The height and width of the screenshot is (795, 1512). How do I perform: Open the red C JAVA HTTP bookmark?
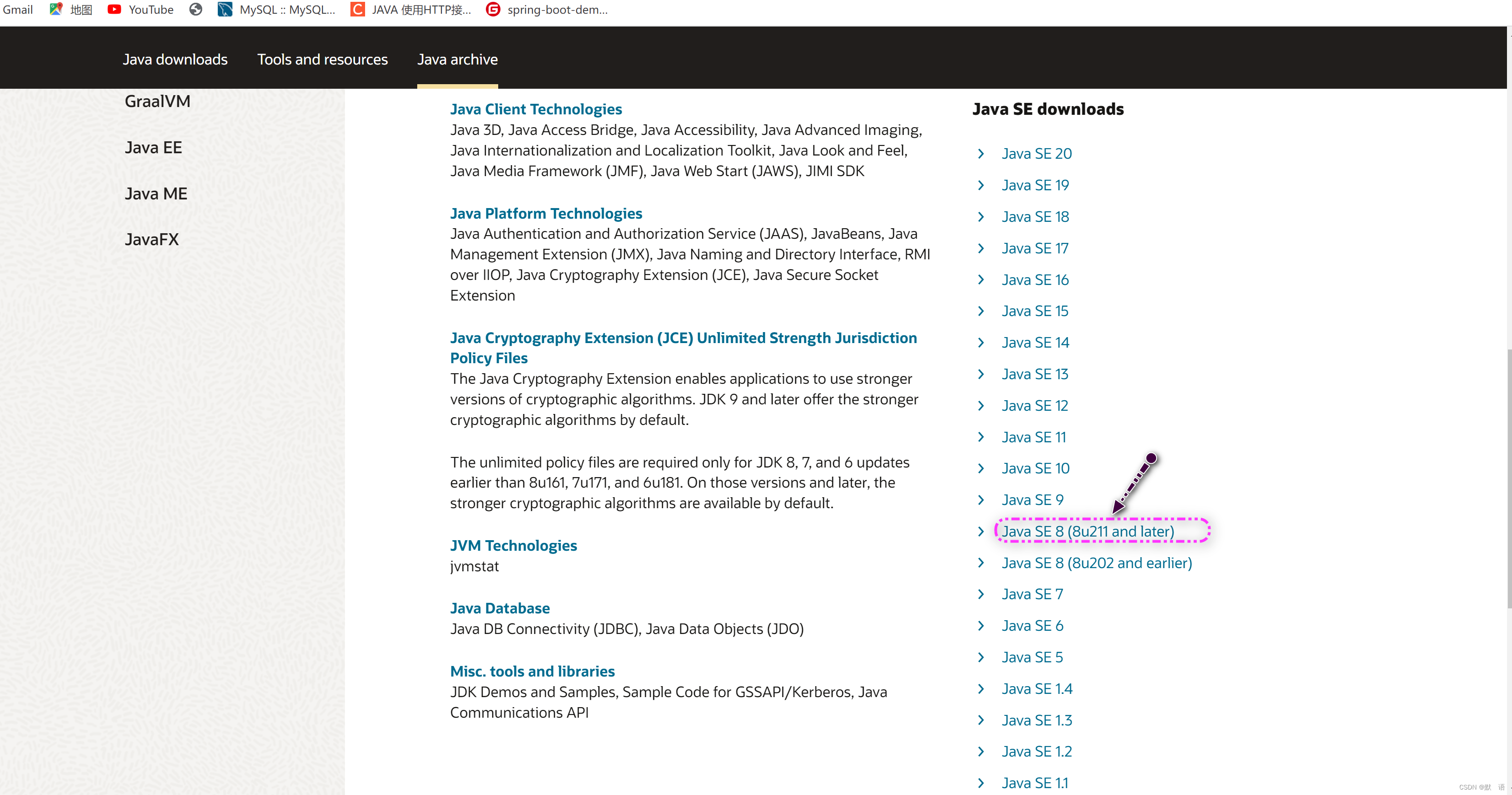point(357,10)
